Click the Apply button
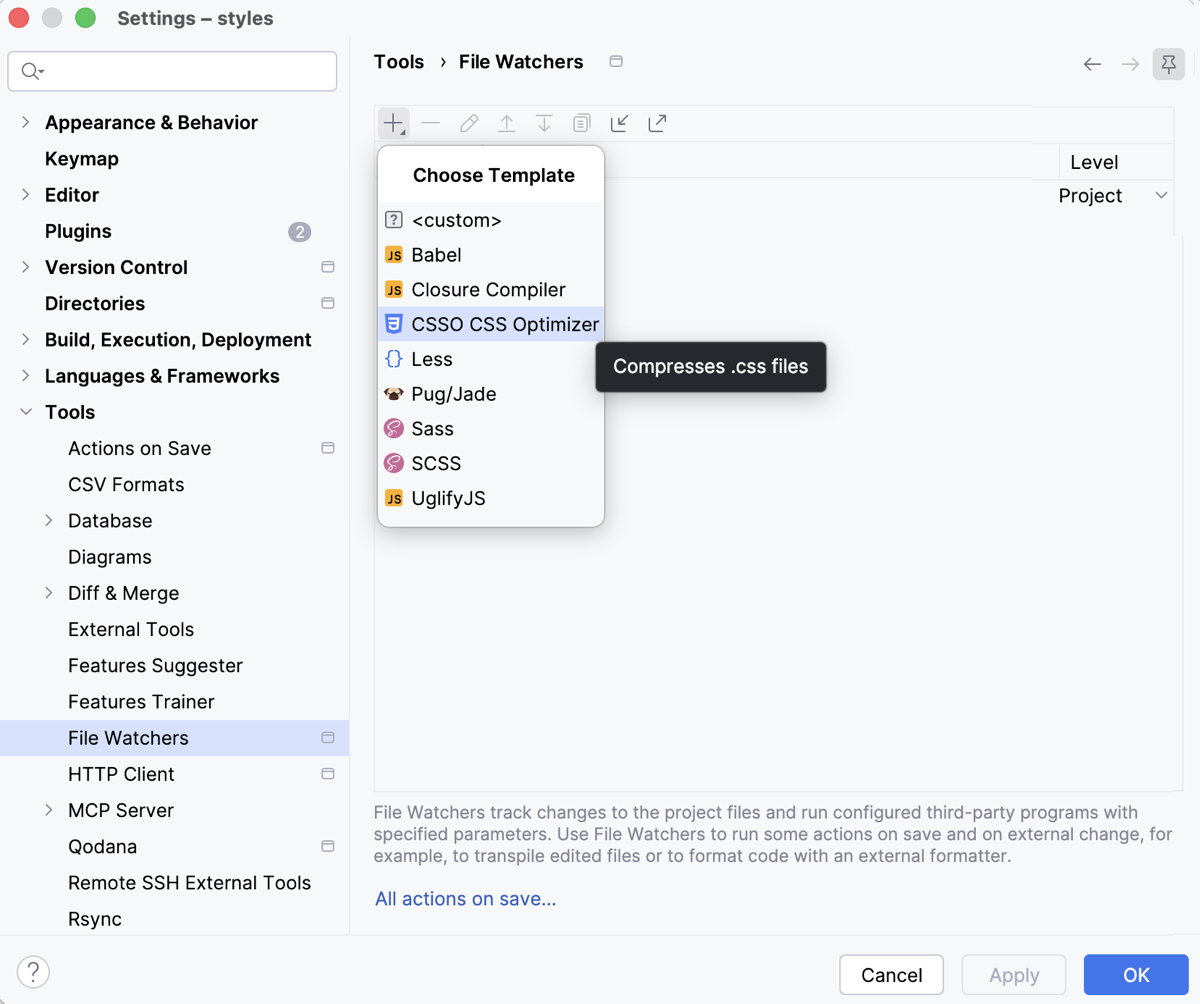The height and width of the screenshot is (1004, 1200). click(x=1014, y=975)
